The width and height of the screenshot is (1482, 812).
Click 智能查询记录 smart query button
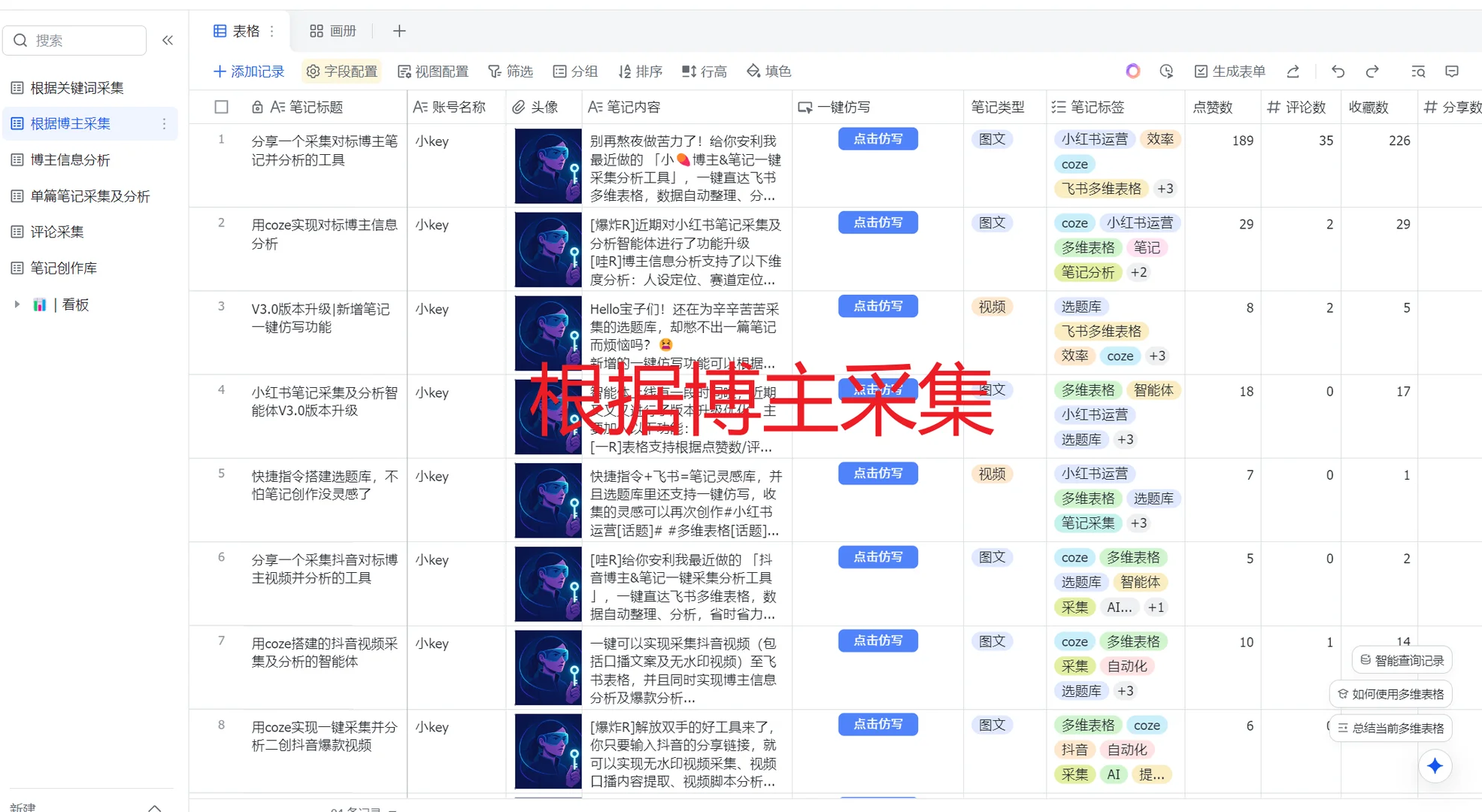pos(1402,660)
